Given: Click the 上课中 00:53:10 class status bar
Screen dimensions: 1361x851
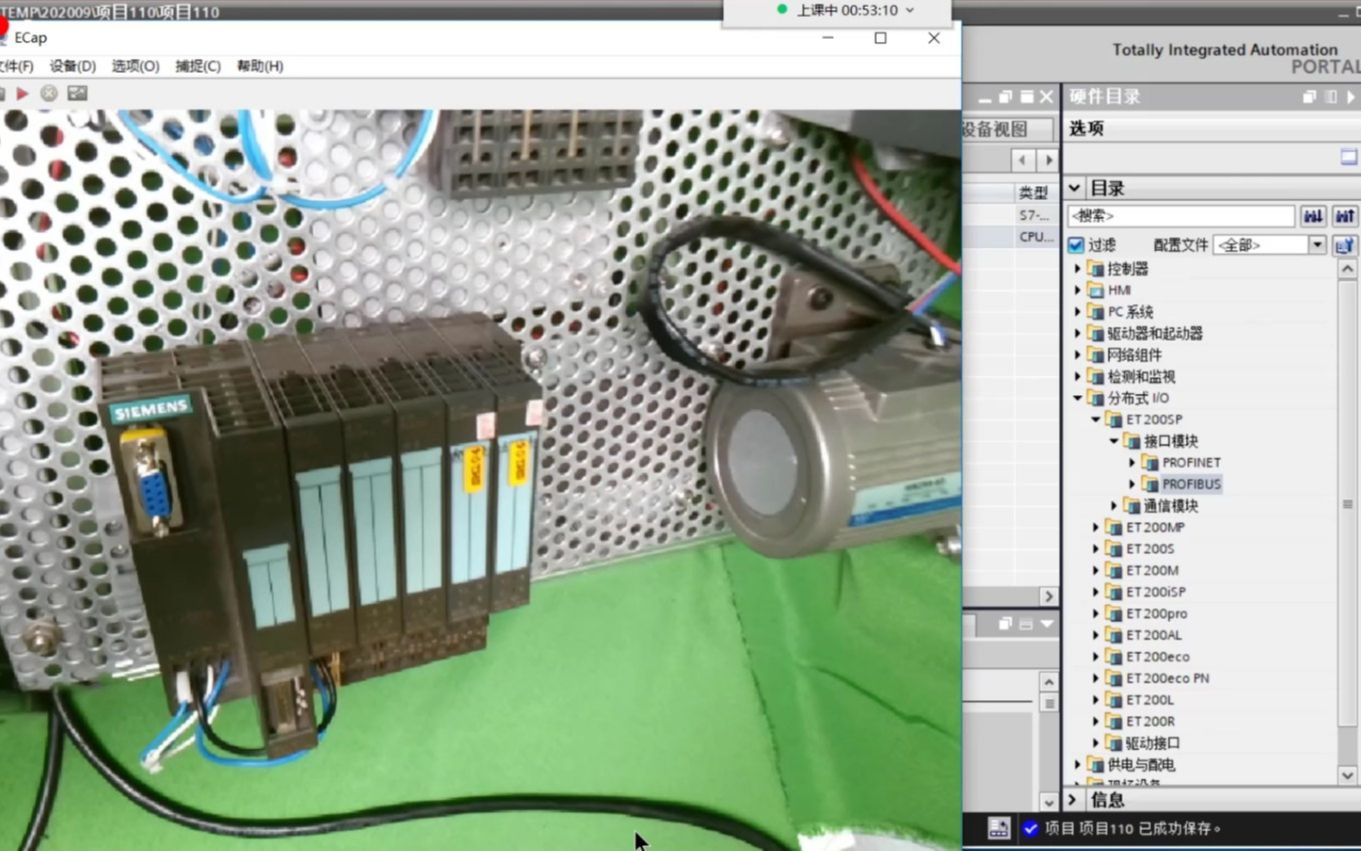Looking at the screenshot, I should (836, 11).
